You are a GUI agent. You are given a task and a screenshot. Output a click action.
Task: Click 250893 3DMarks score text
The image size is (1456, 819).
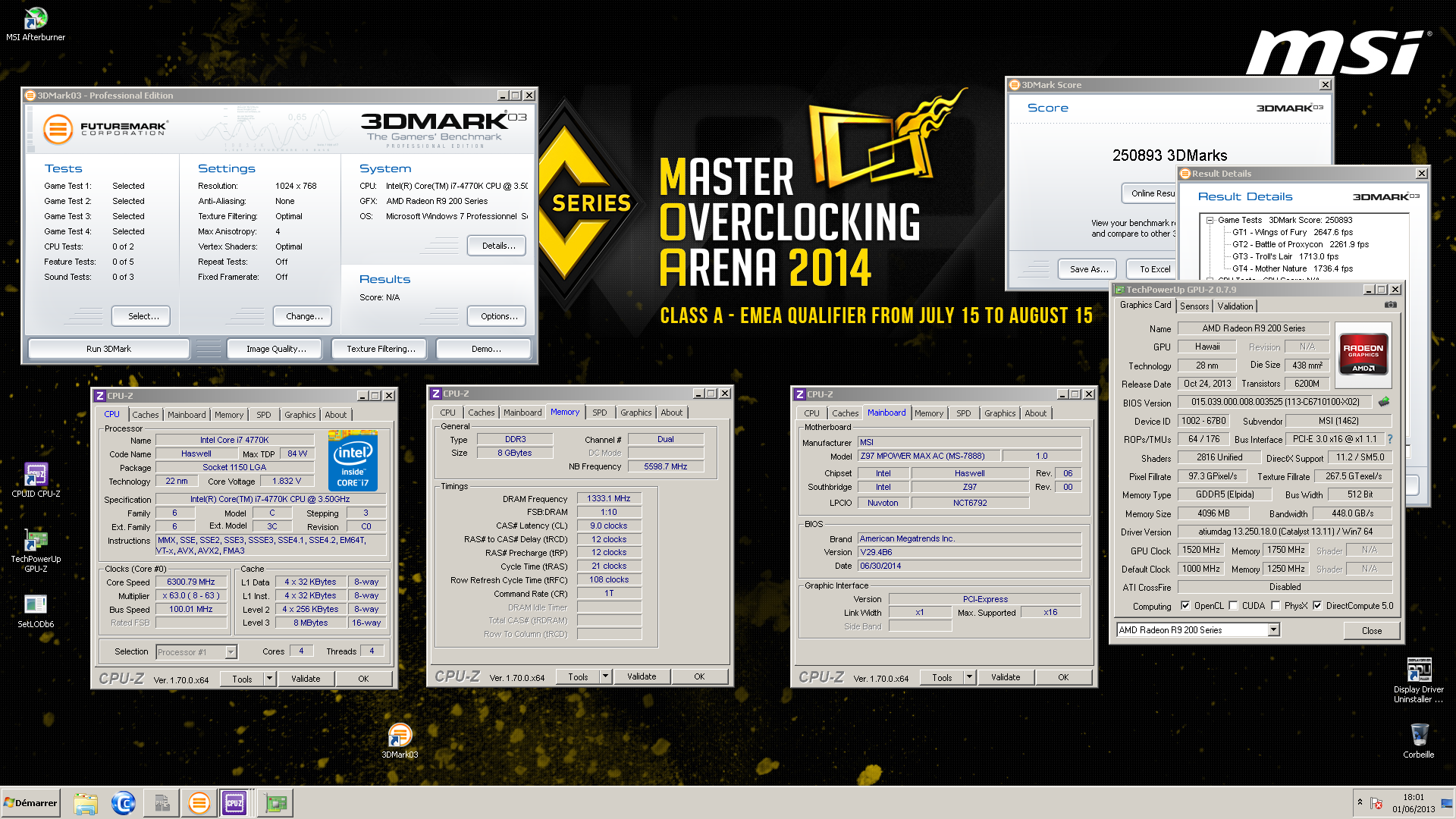click(x=1169, y=155)
